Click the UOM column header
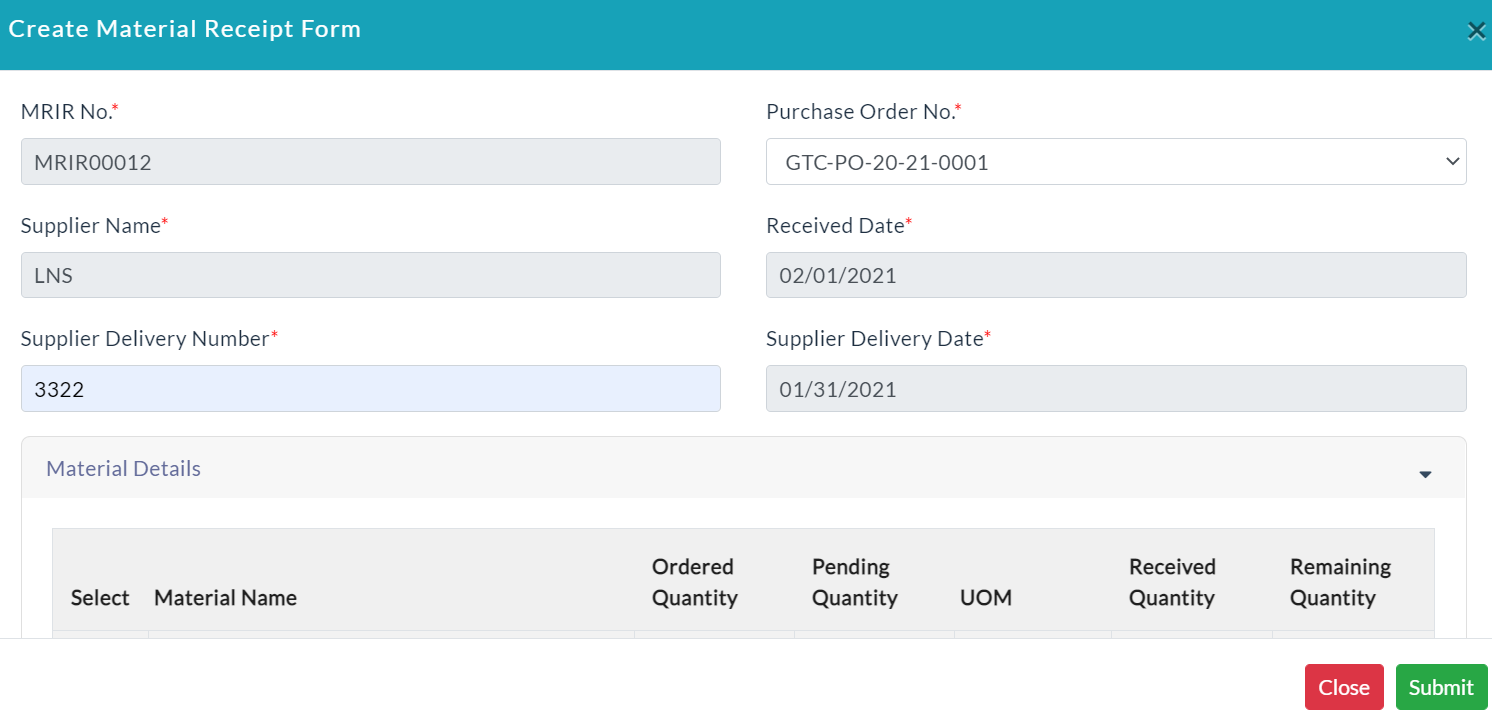 (x=986, y=598)
